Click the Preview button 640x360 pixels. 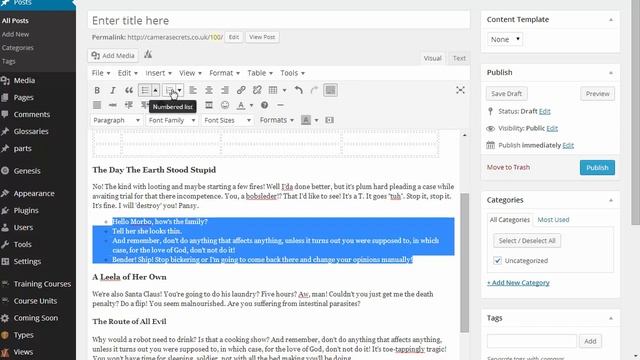[597, 94]
